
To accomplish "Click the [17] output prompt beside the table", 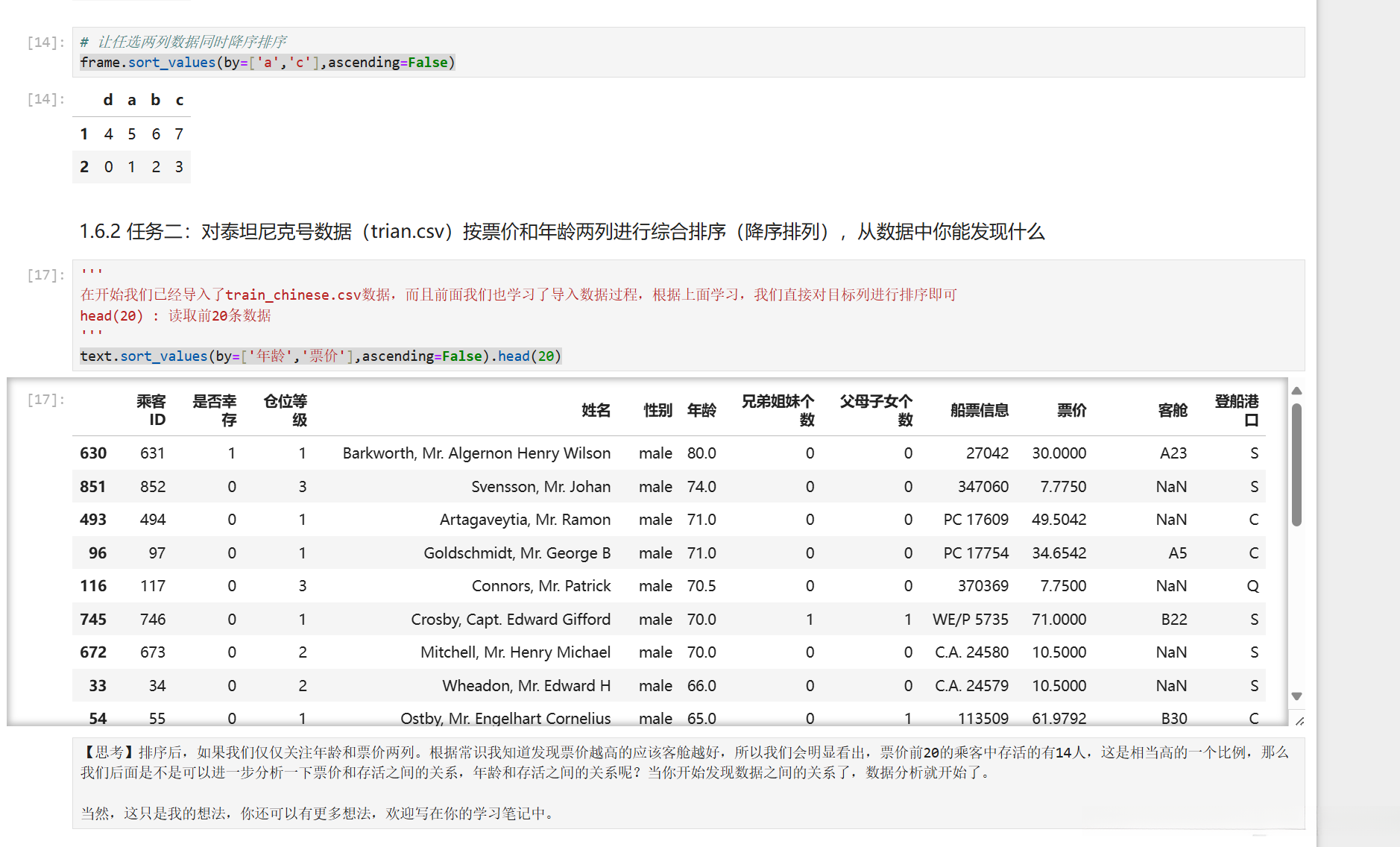I will (45, 400).
